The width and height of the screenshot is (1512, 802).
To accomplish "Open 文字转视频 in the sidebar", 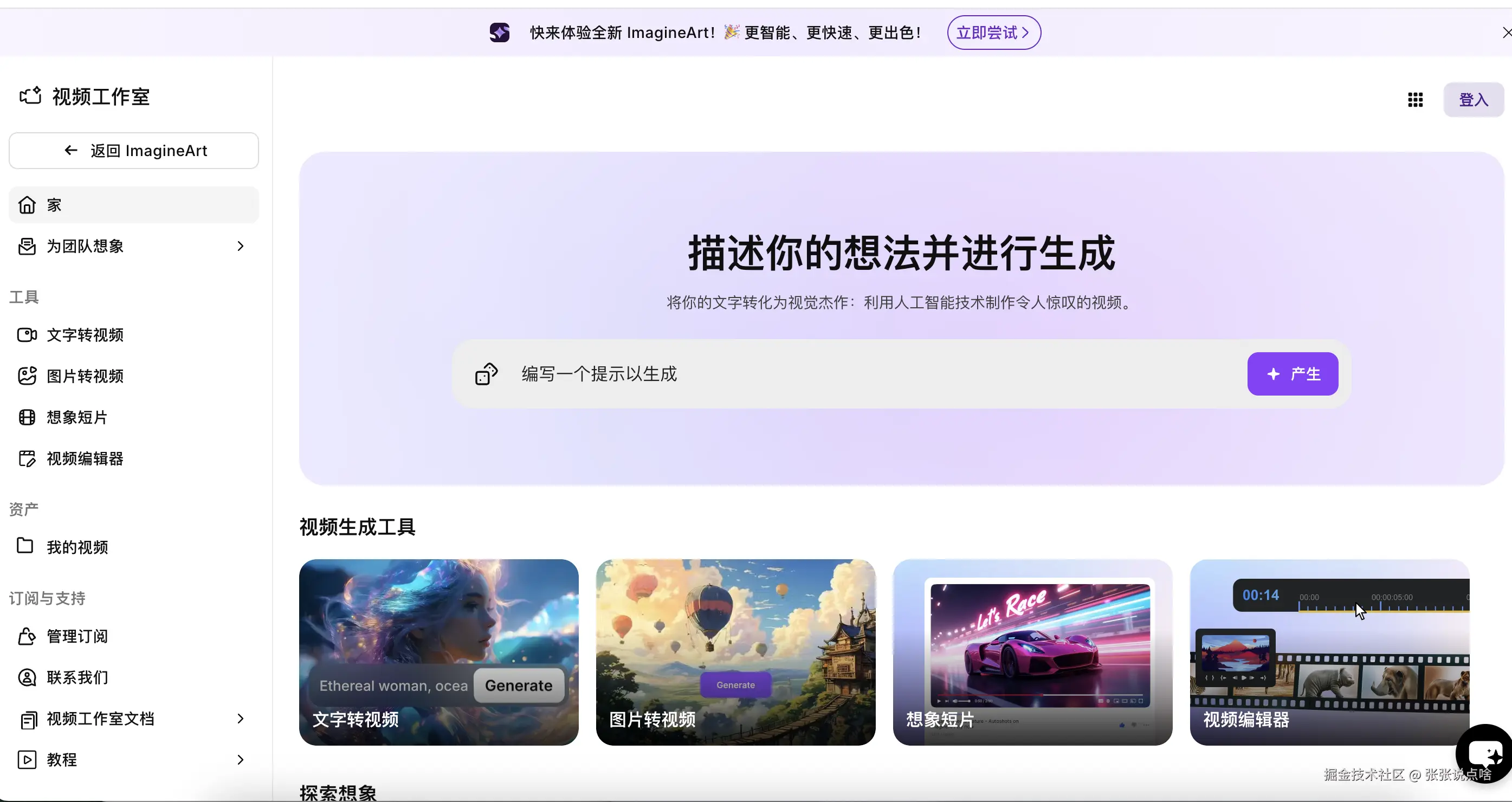I will (x=85, y=335).
